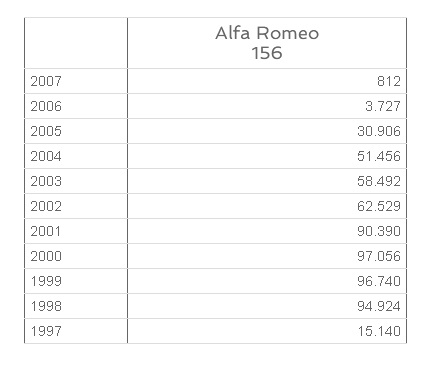436x367 pixels.
Task: Select the 2006 year cell
Action: [x=76, y=106]
